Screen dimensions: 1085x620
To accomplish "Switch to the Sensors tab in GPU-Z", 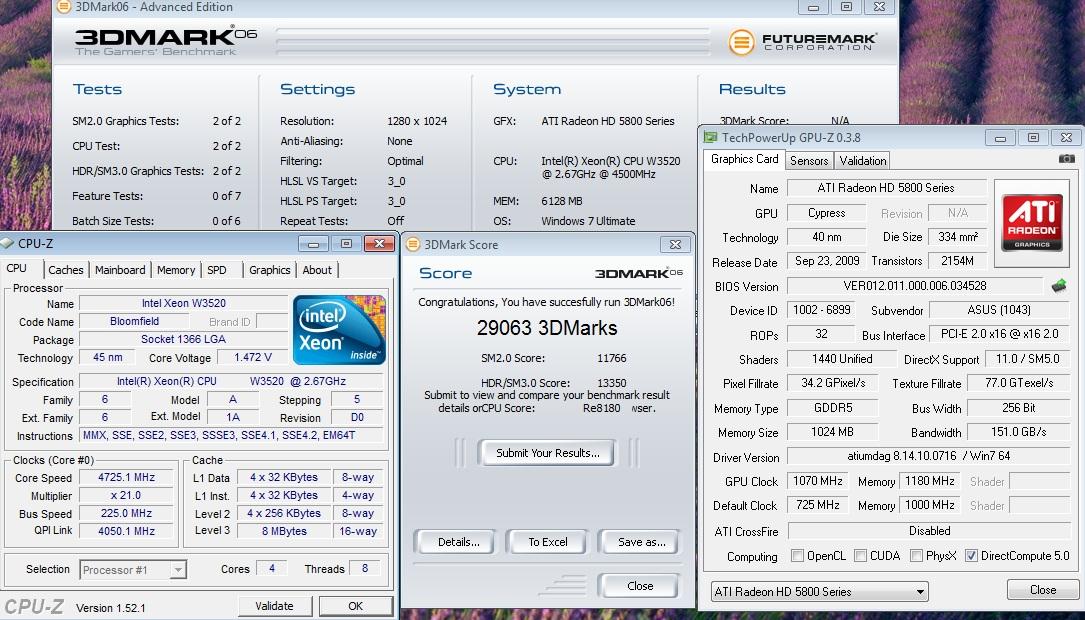I will coord(809,161).
